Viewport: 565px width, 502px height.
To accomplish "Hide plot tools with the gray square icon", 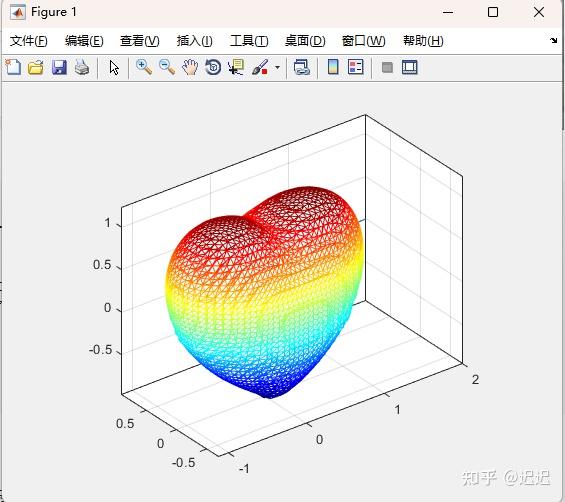I will (x=387, y=67).
